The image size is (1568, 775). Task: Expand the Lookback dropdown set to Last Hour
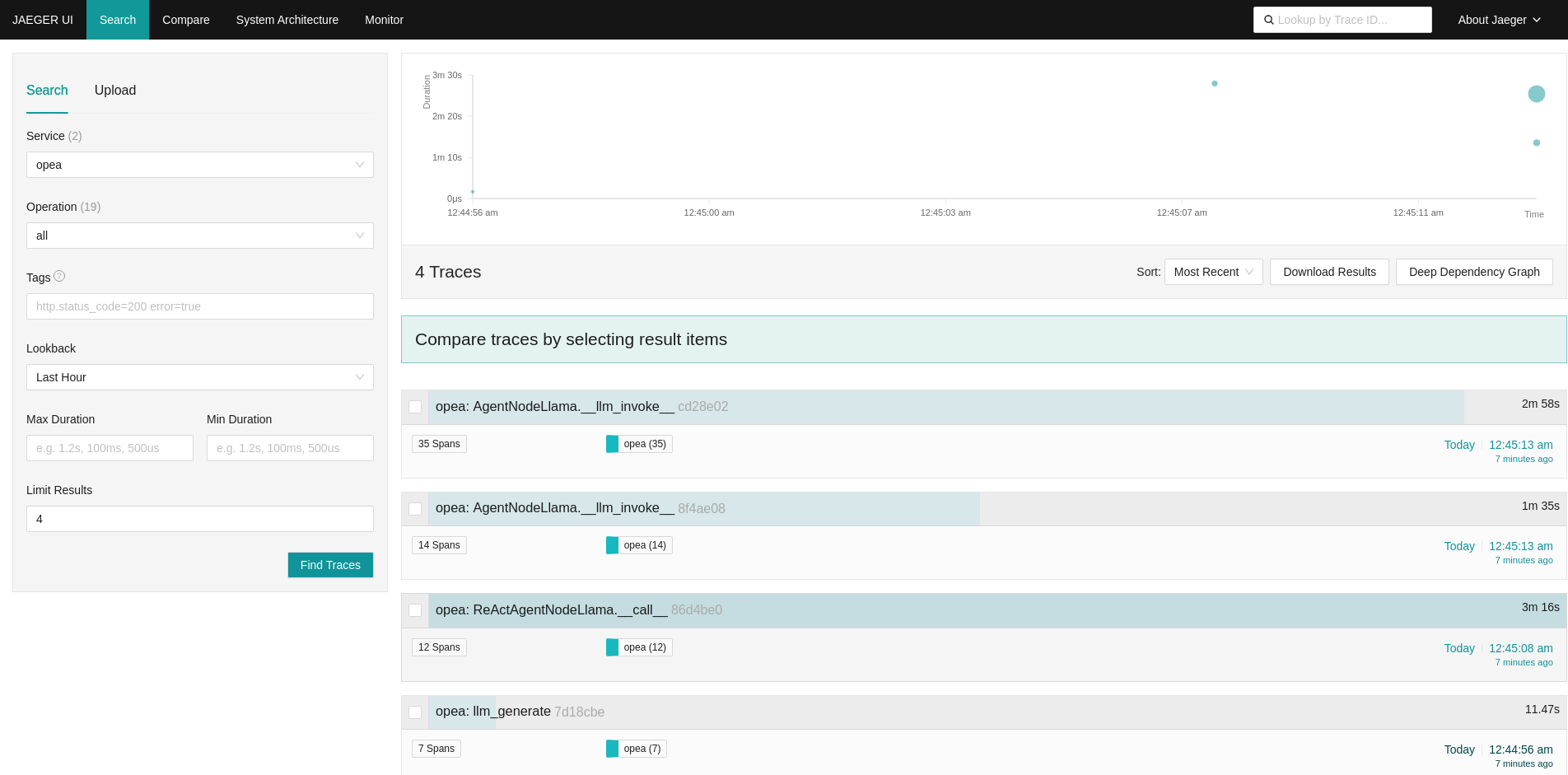(200, 377)
